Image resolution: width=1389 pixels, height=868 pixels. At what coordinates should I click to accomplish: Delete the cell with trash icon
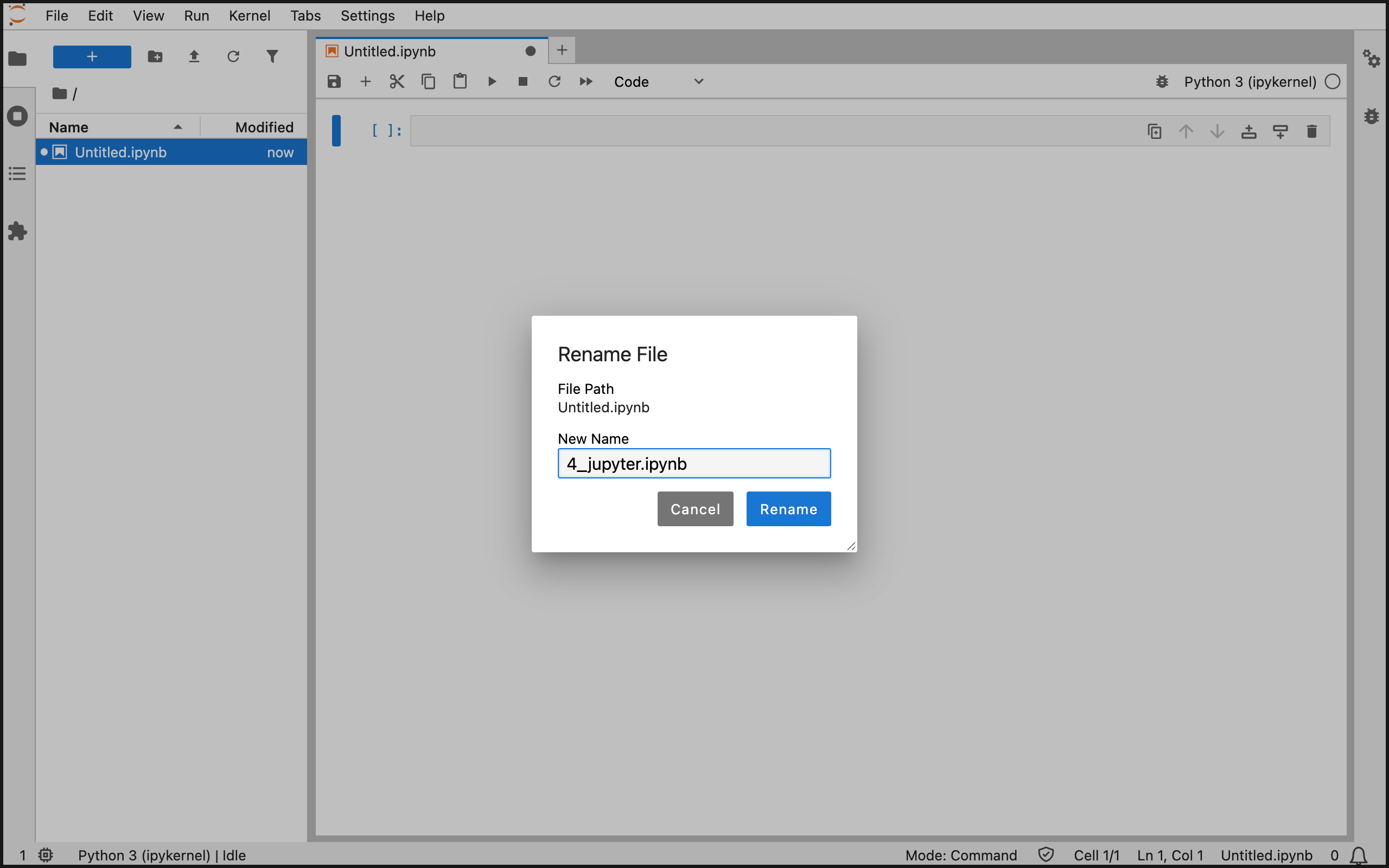1311,131
